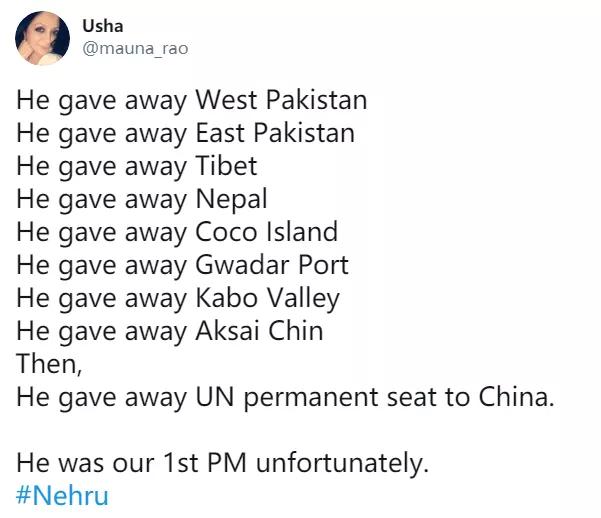Click Usha's profile avatar photo
This screenshot has height=518, width=601.
(42, 39)
